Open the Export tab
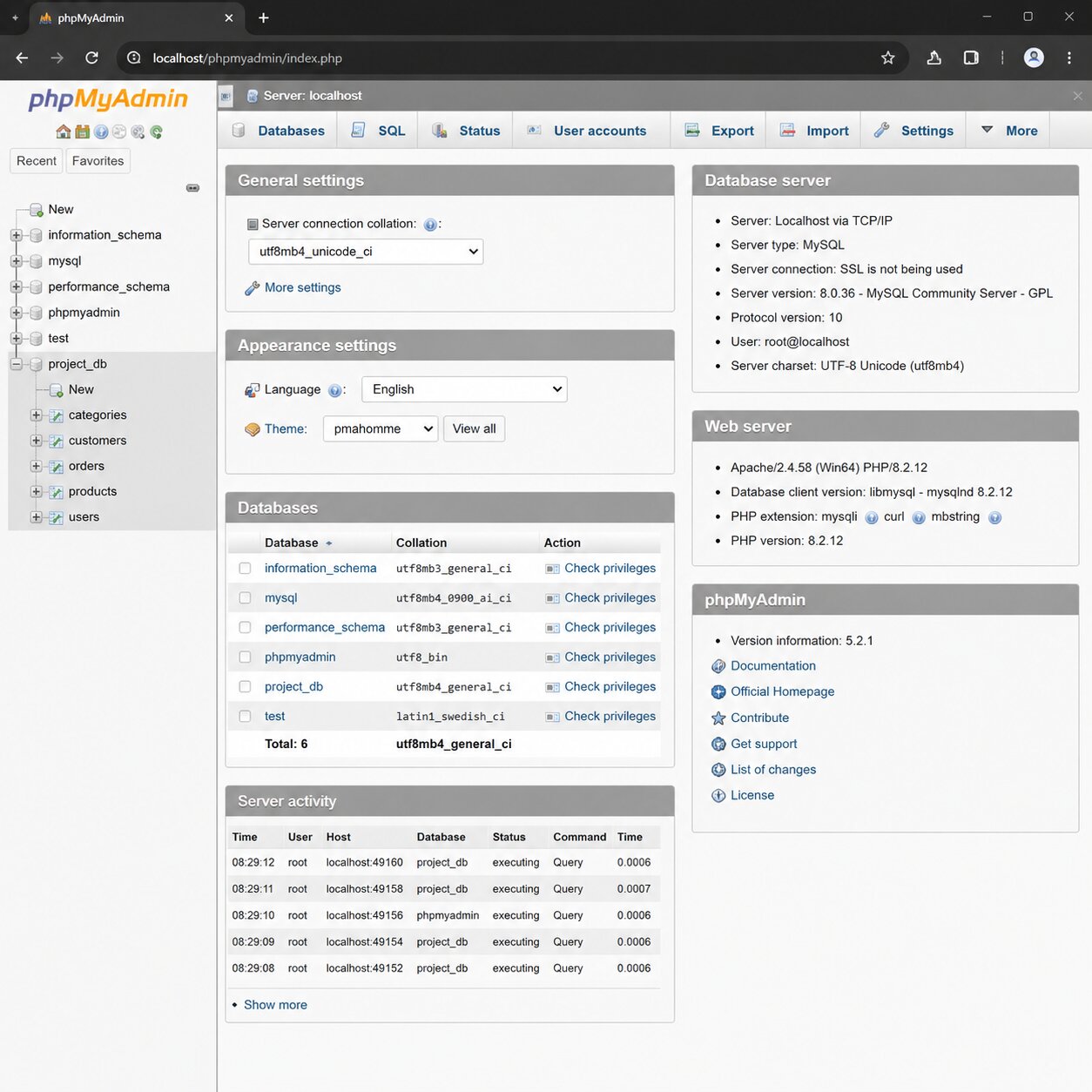 [719, 131]
